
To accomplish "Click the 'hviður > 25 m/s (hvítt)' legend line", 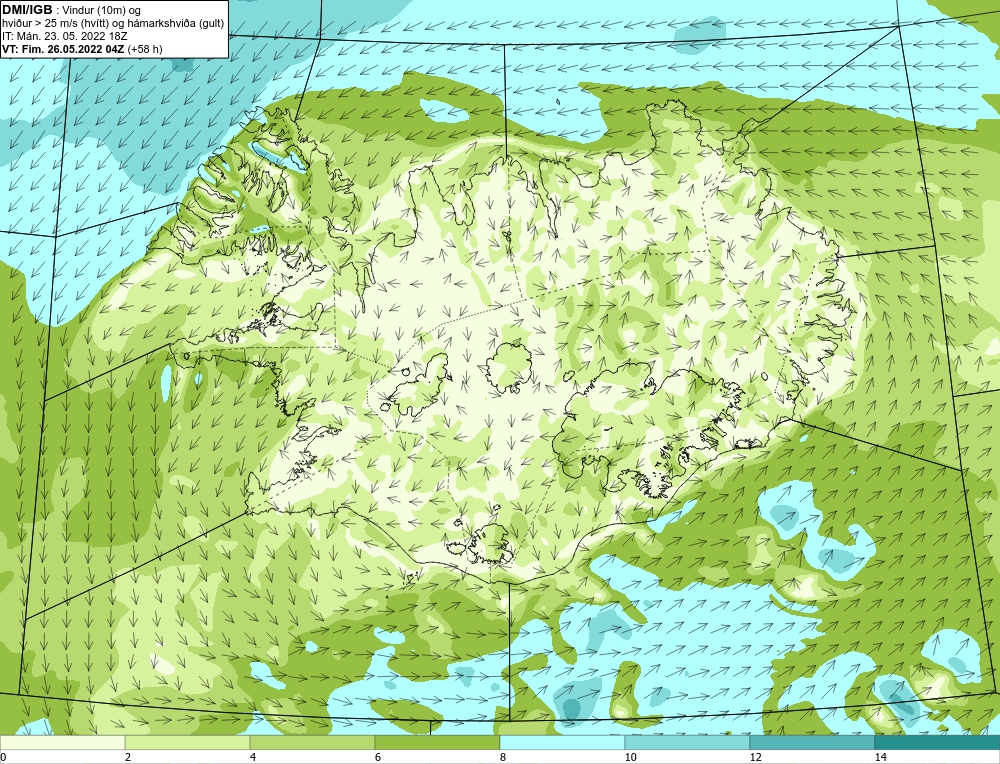I will click(x=113, y=24).
